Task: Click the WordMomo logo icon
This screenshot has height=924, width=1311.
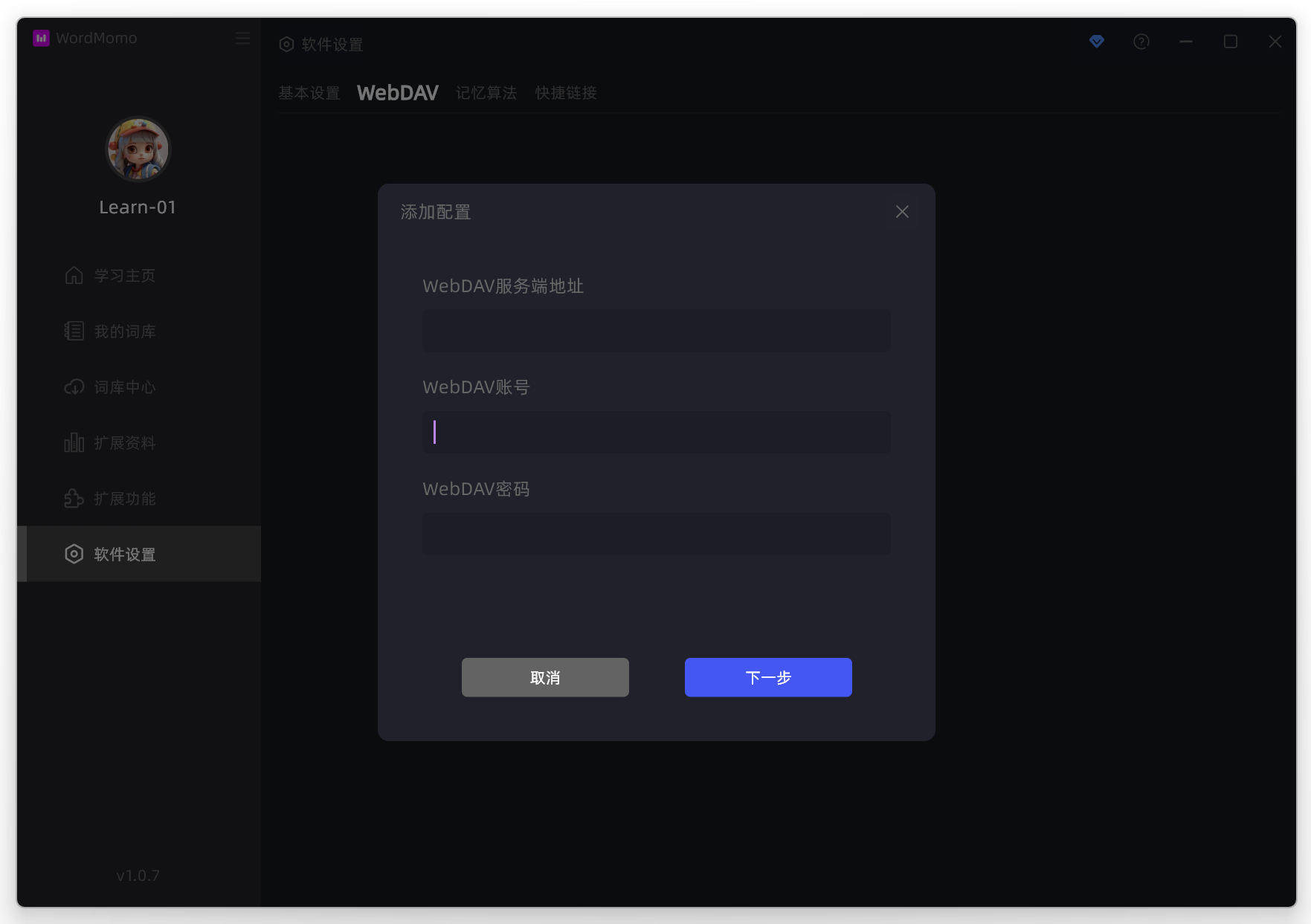Action: [41, 38]
